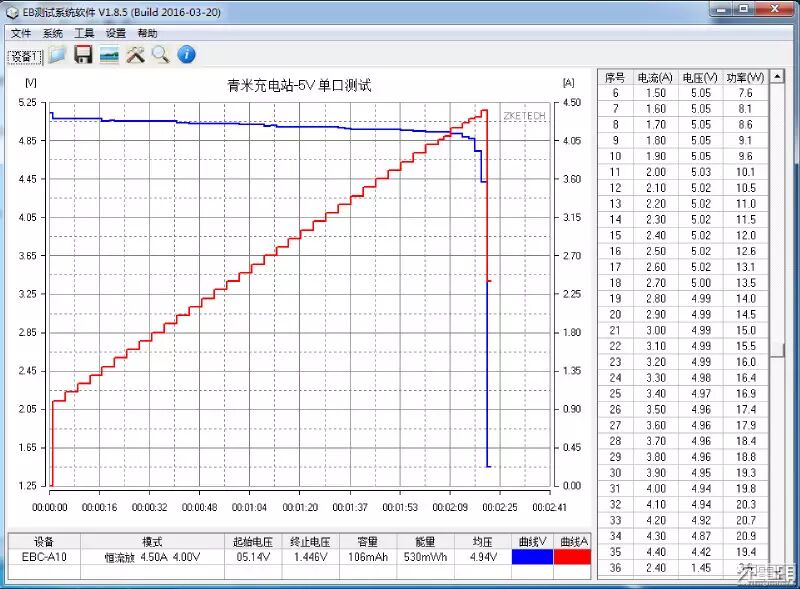800x589 pixels.
Task: Select row 11 with current 2.00
Action: tap(683, 172)
